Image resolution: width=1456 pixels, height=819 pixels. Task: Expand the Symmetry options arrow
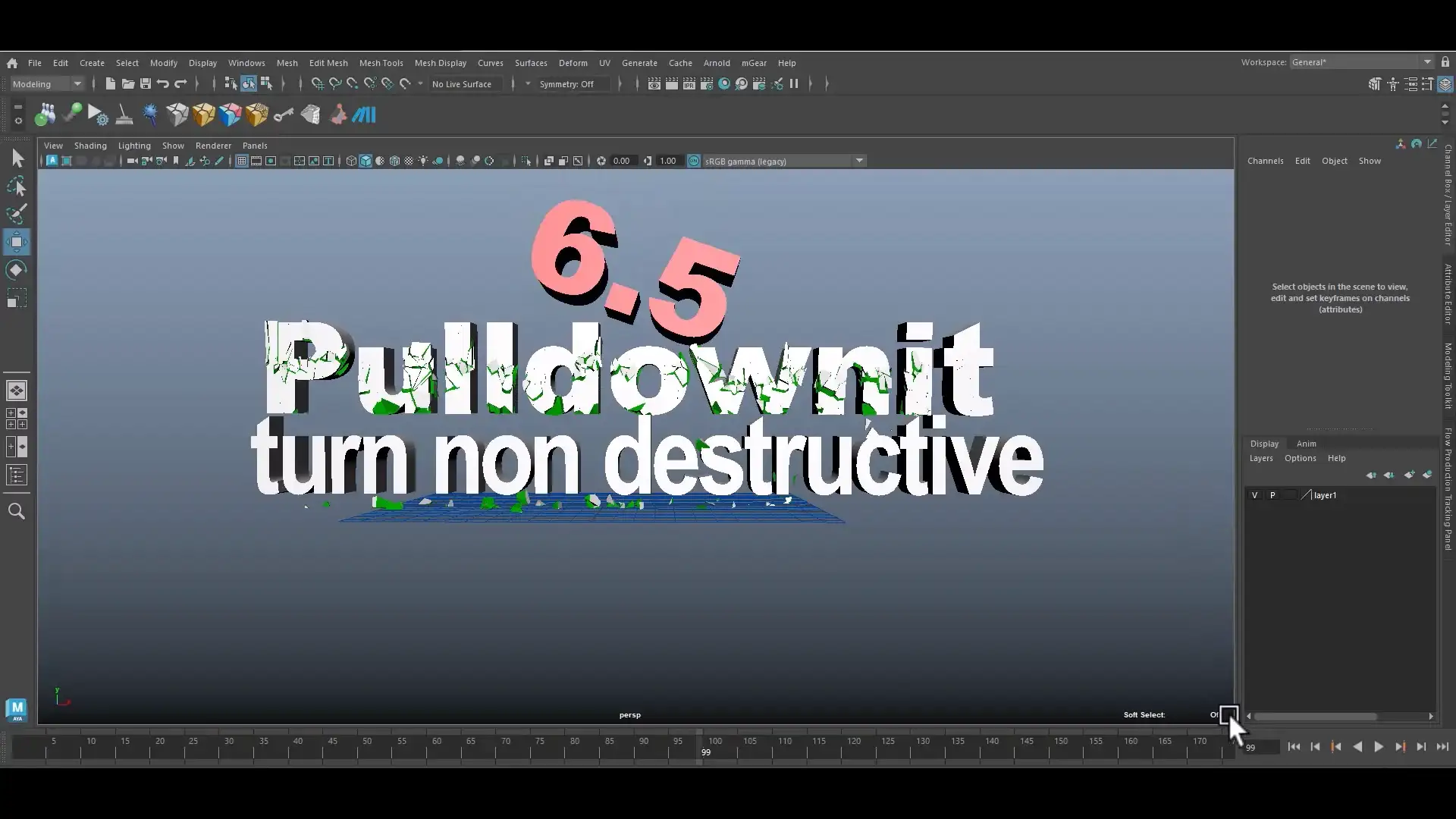coord(528,84)
